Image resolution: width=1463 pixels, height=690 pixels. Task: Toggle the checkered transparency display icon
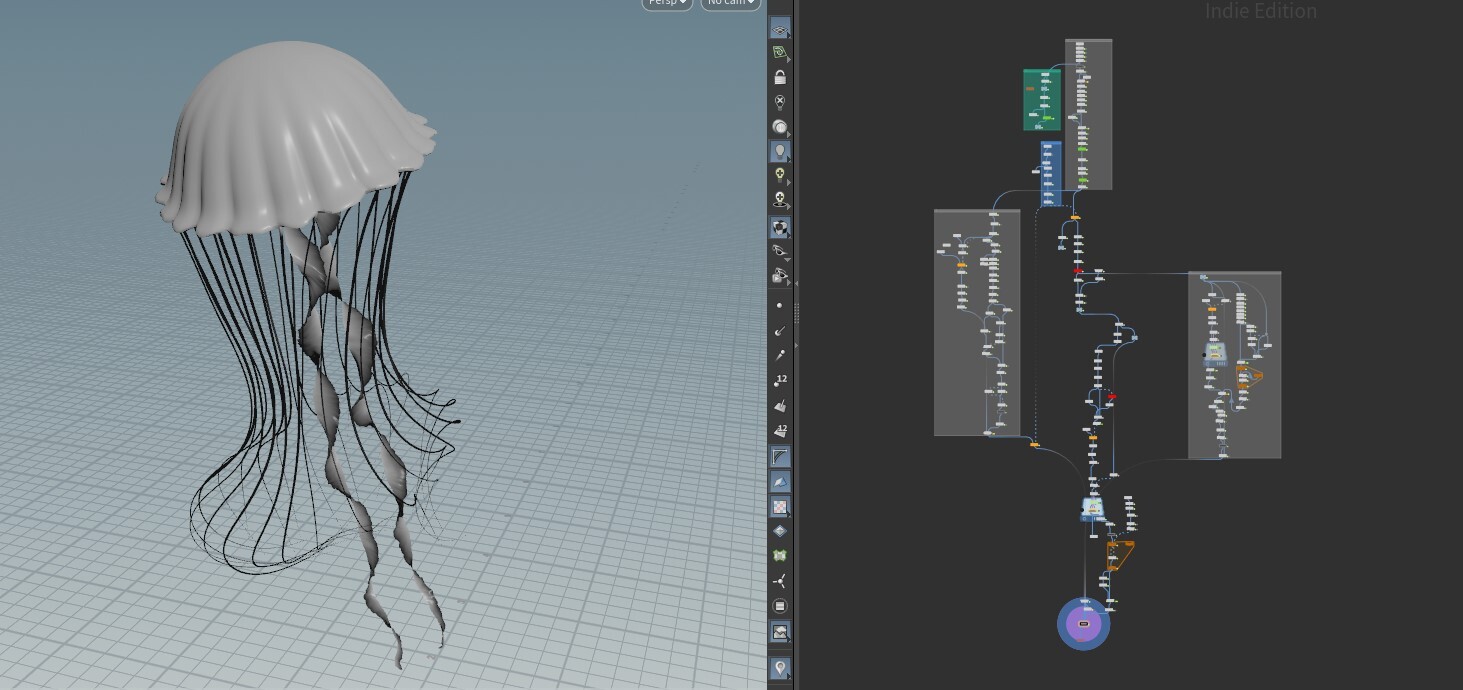[780, 506]
